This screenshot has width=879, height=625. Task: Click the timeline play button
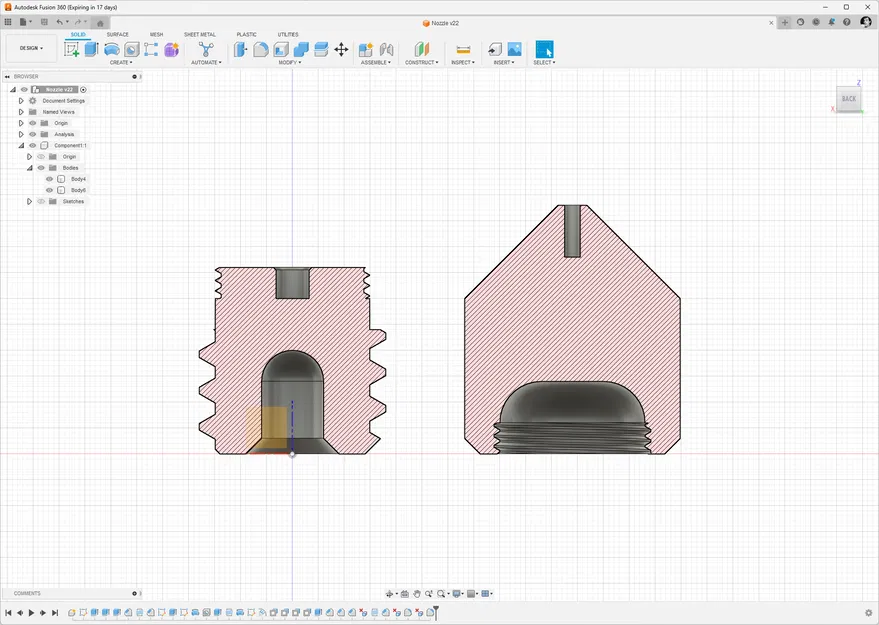31,612
